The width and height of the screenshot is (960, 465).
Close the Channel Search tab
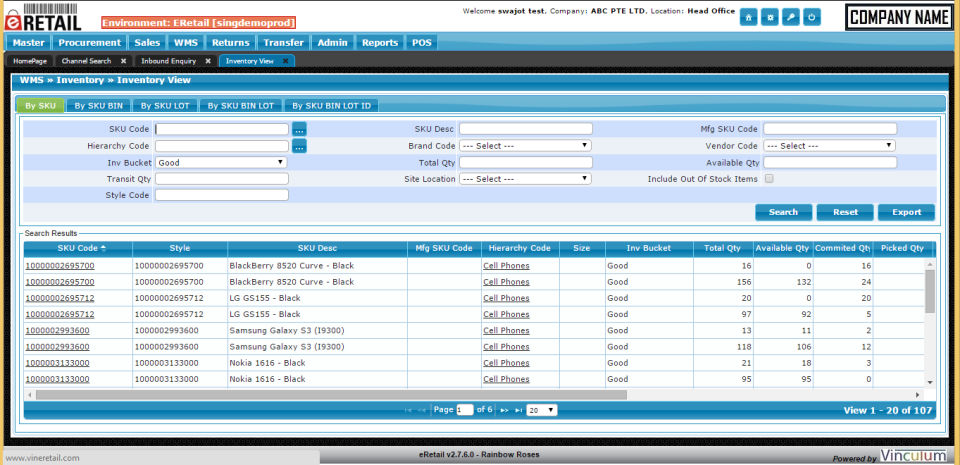point(123,61)
